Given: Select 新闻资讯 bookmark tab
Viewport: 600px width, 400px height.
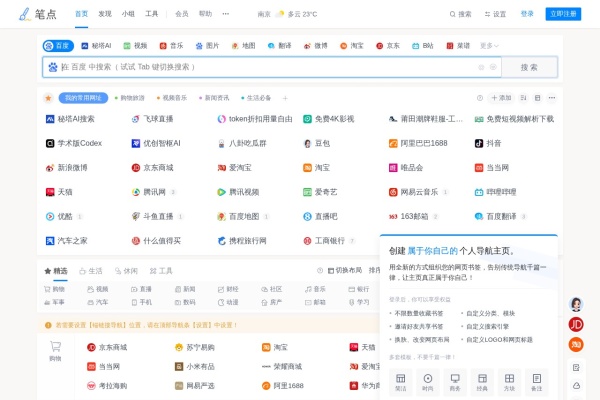Looking at the screenshot, I should point(214,98).
